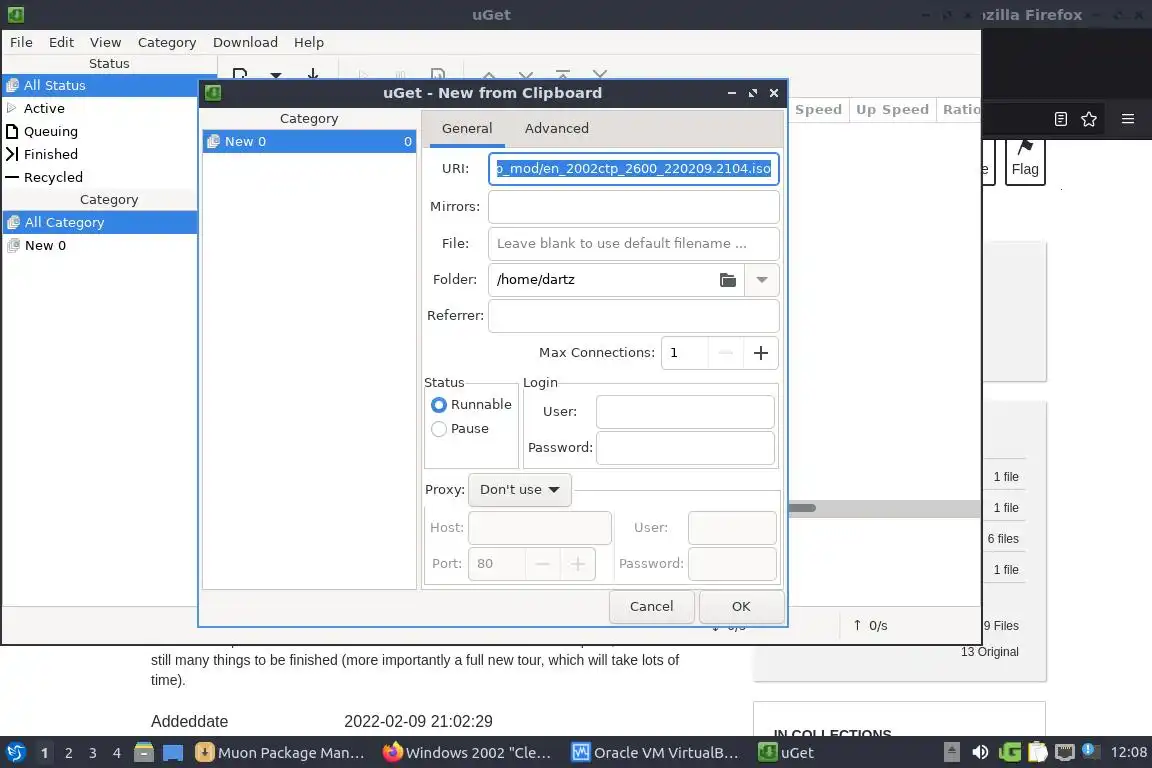1152x768 pixels.
Task: Click the OK button
Action: 741,607
